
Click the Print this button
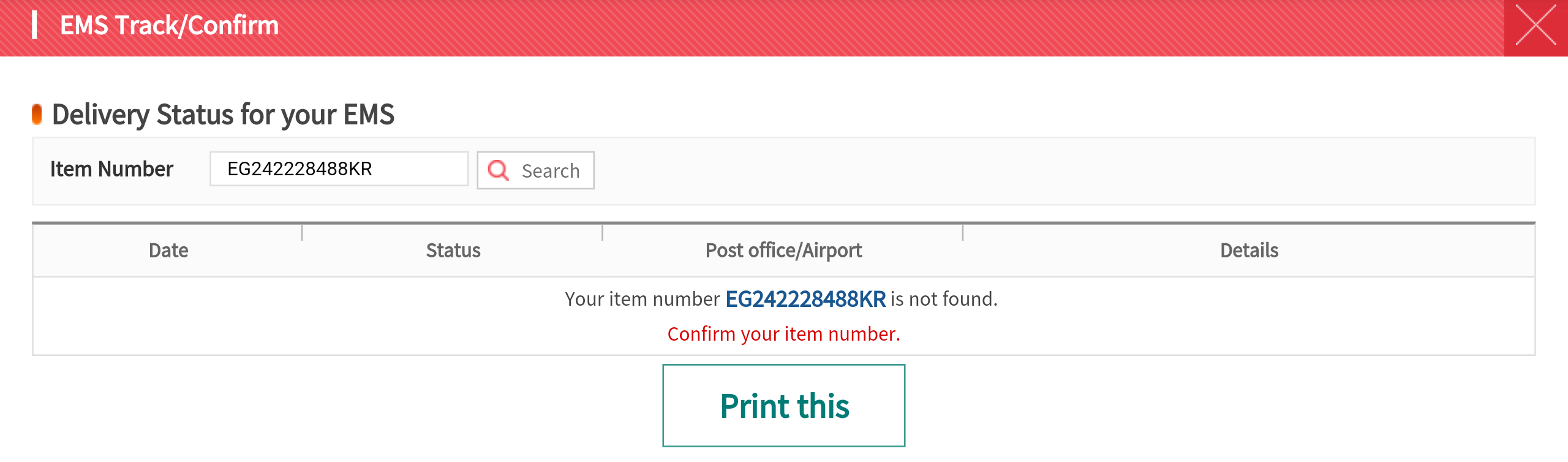click(783, 406)
